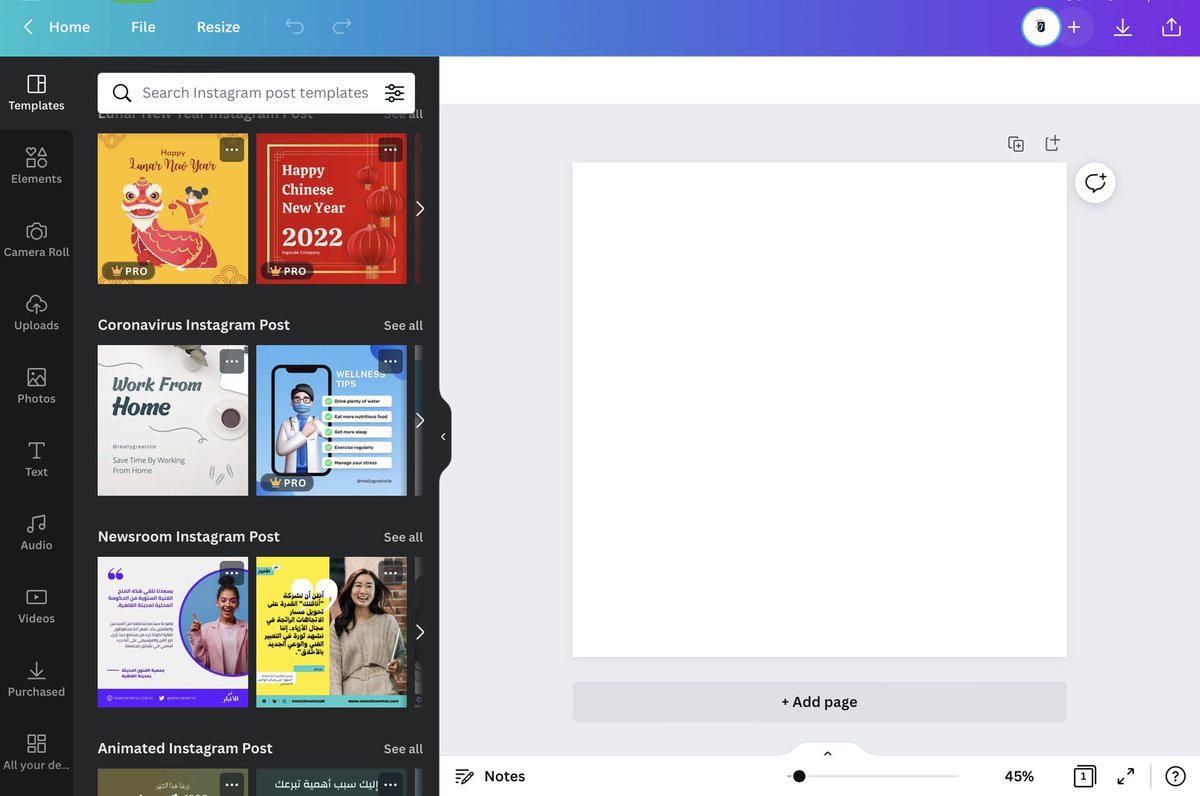The image size is (1200, 796).
Task: Show more Coronavirus templates arrow
Action: [x=420, y=421]
